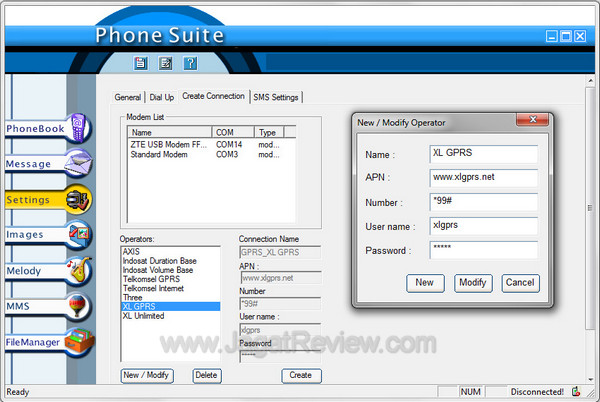Minimize the Phone Suite window
The width and height of the screenshot is (600, 402).
pos(551,36)
